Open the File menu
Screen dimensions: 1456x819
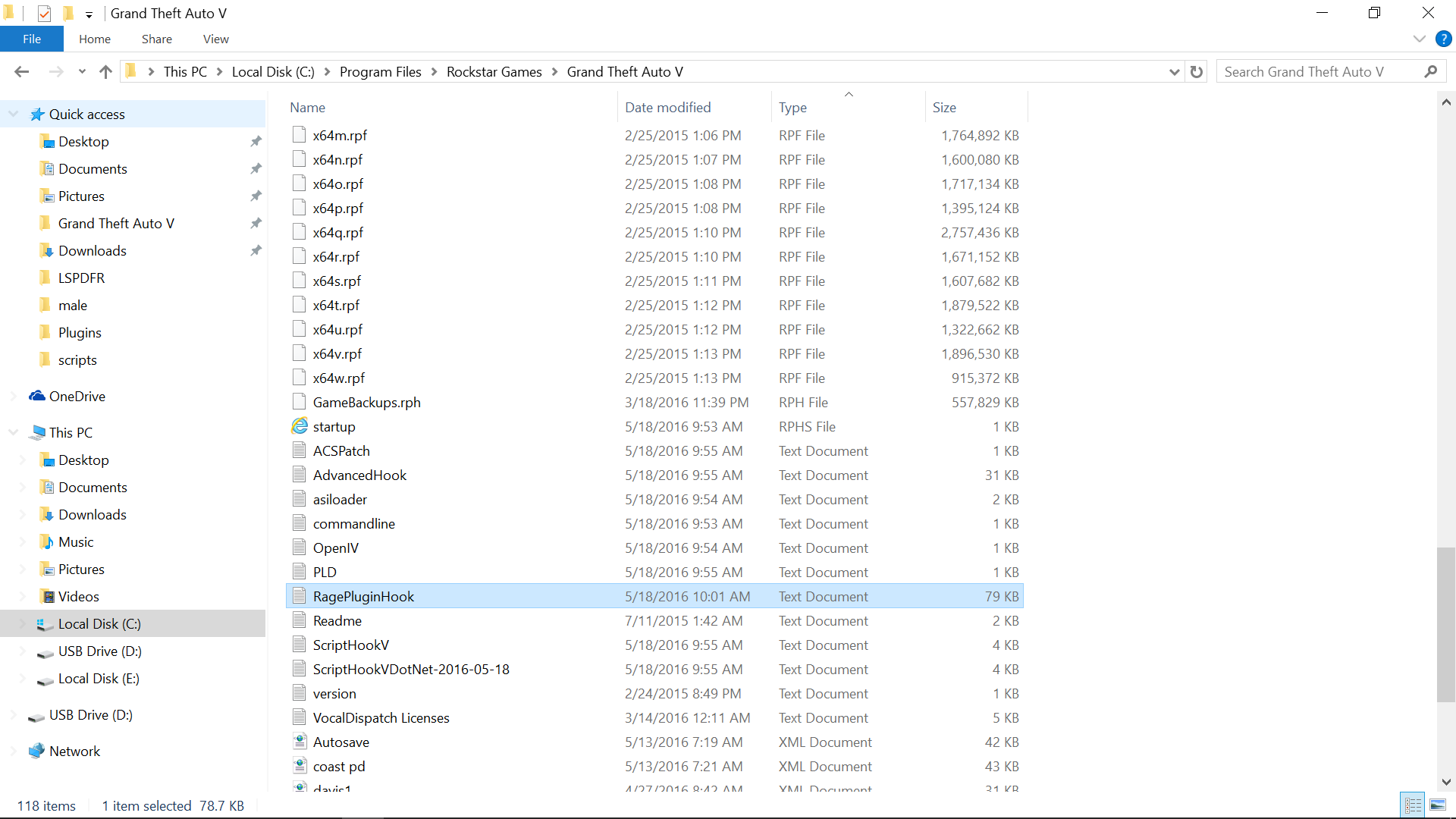tap(32, 39)
